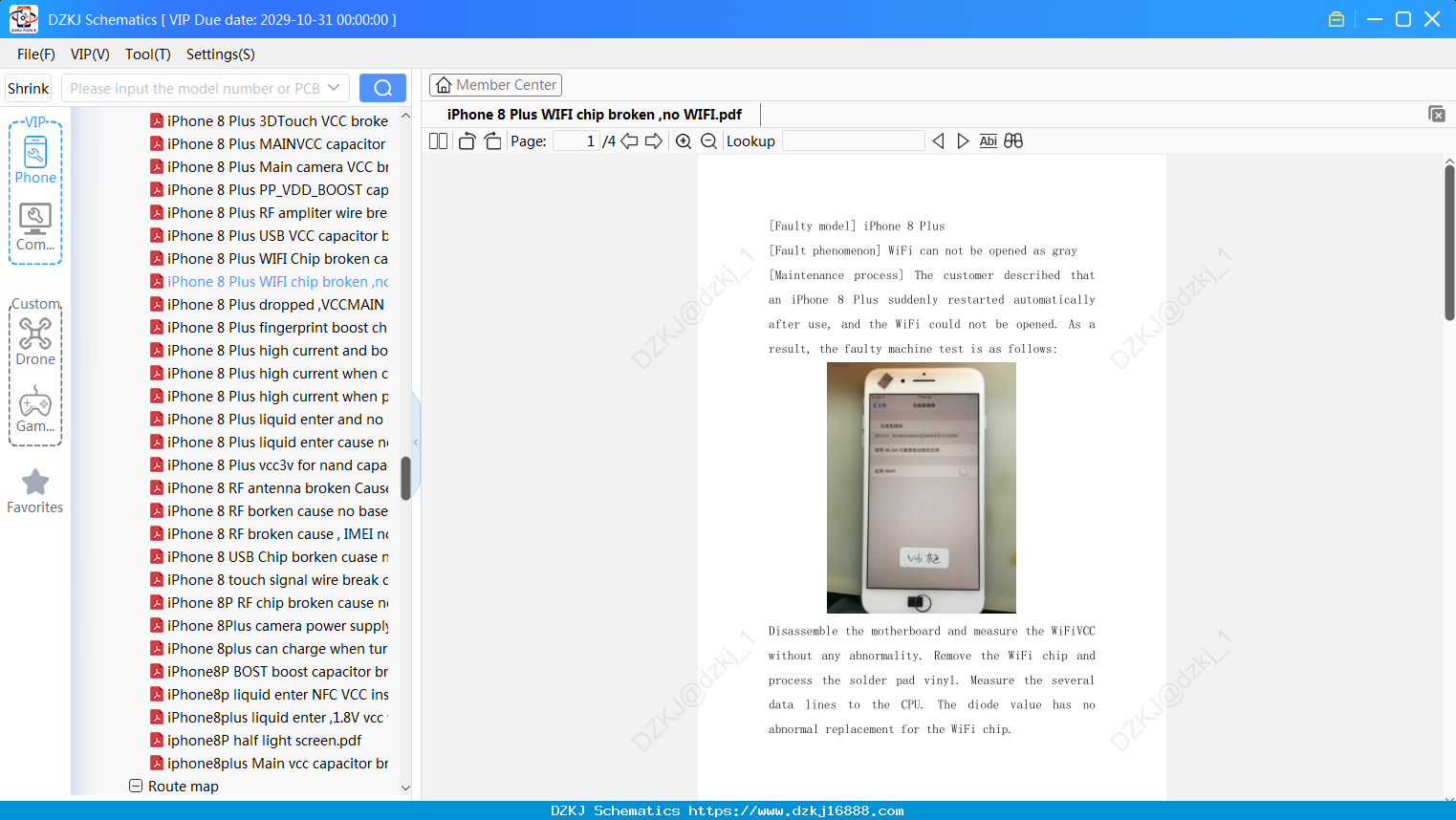Go to next page arrow
The height and width of the screenshot is (820, 1456).
tap(654, 141)
